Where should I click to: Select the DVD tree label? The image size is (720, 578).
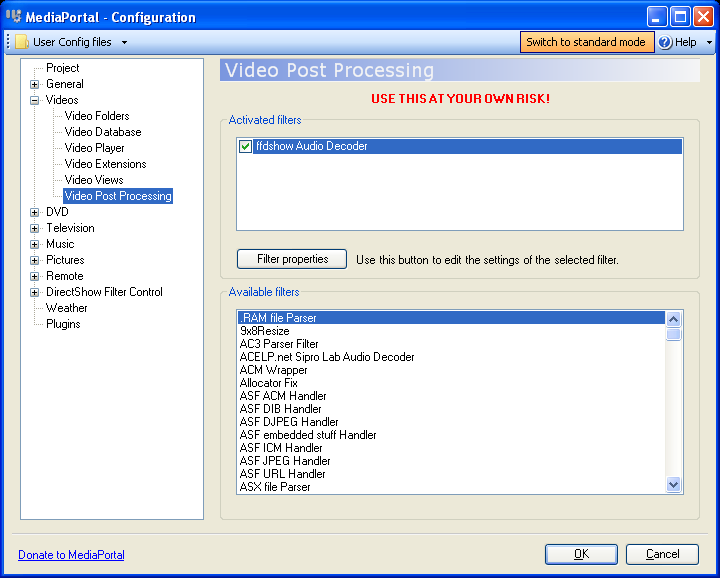tap(57, 212)
